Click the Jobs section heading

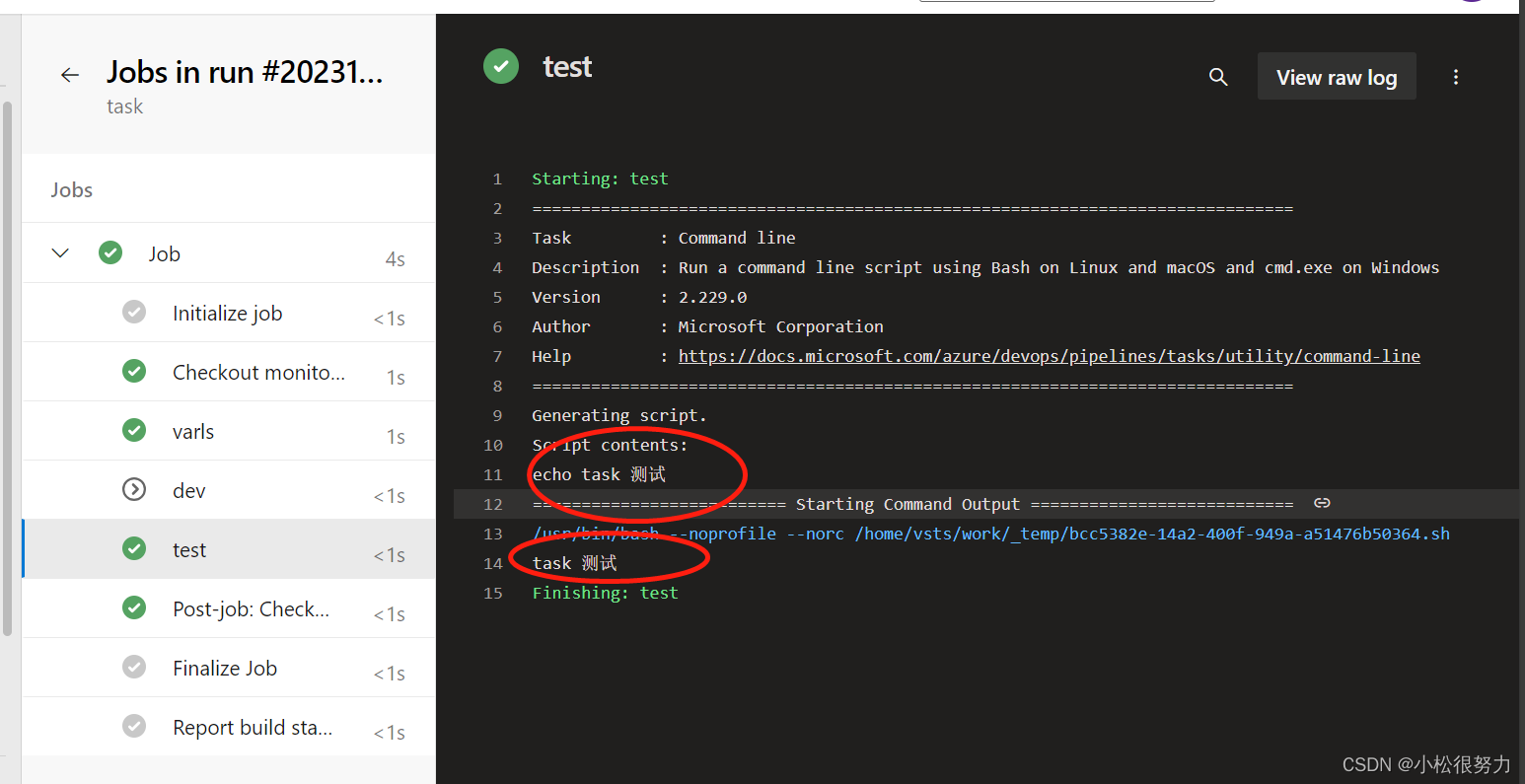coord(72,190)
